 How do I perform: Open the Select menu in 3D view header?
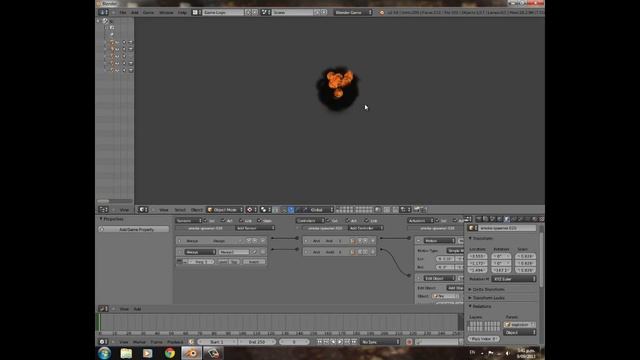(x=180, y=210)
